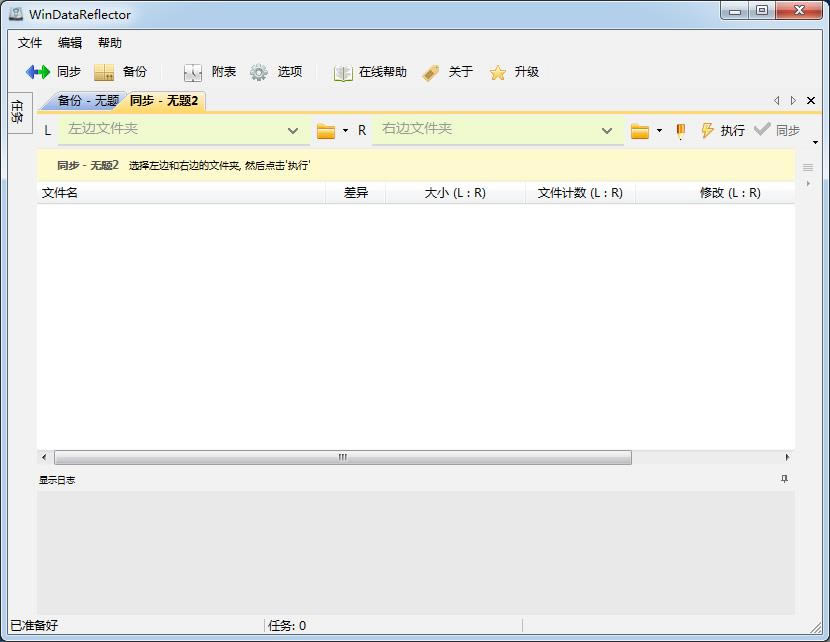Click the scrollbar right arrow
The height and width of the screenshot is (642, 830).
click(787, 457)
